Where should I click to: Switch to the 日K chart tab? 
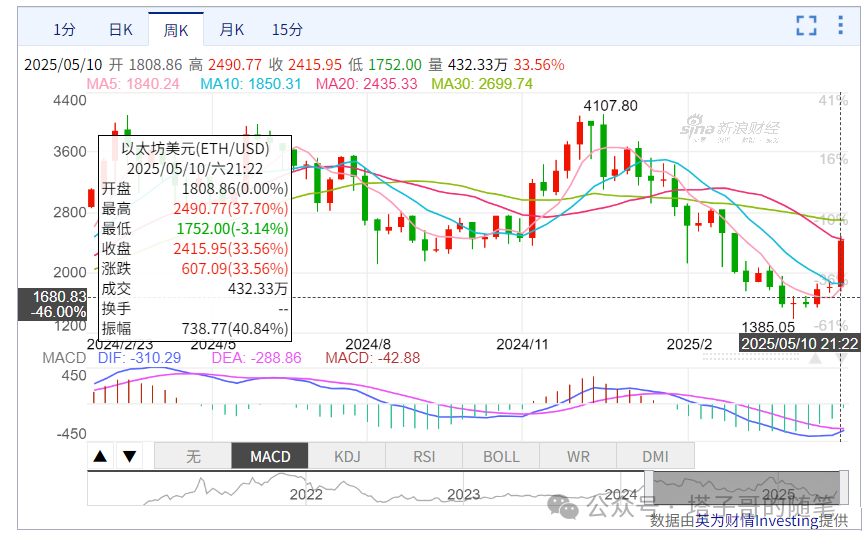[x=121, y=29]
